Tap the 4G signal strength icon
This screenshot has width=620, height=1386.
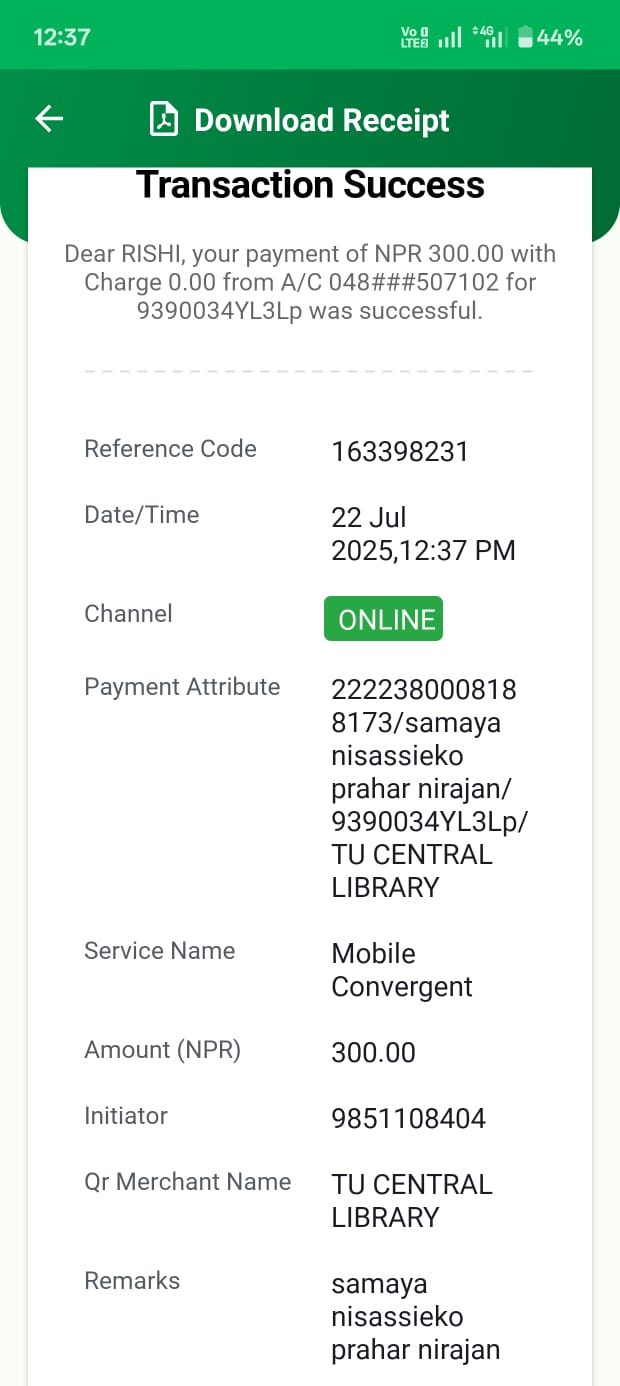tap(487, 38)
